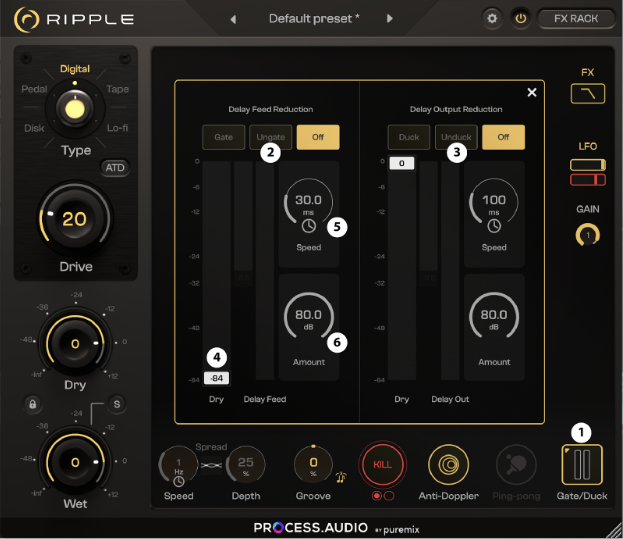The width and height of the screenshot is (623, 539).
Task: Click the 0 threshold handle for duck
Action: coord(402,163)
